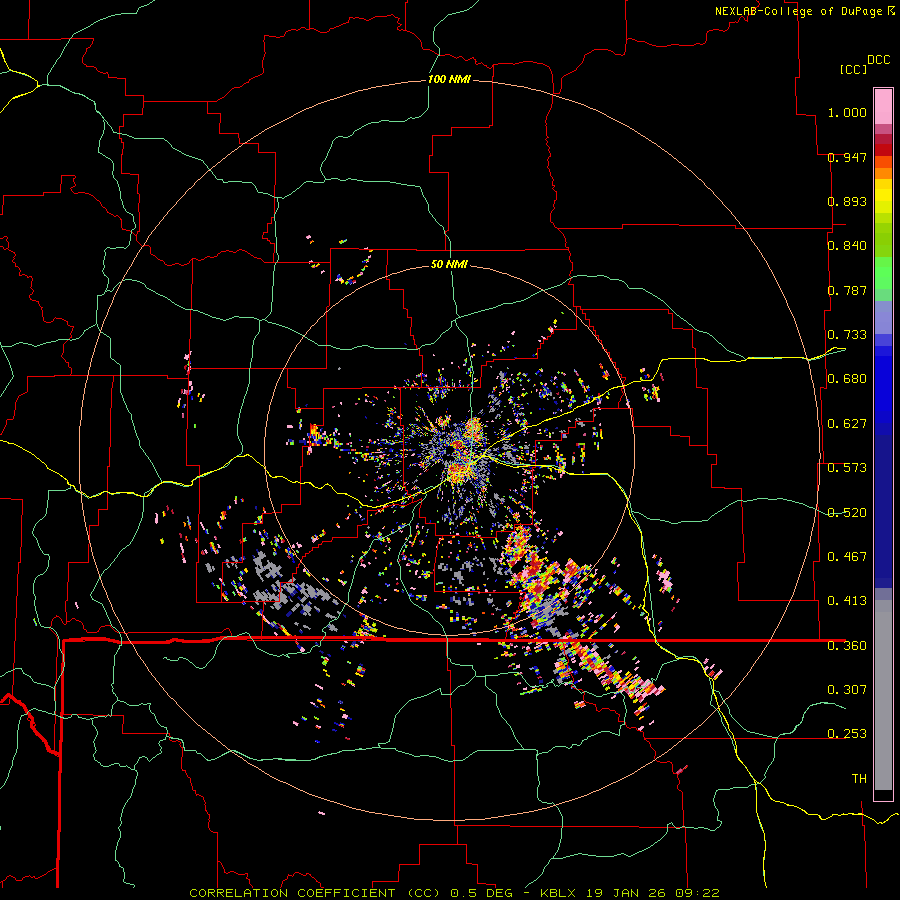Click the "0.5 DEG" elevation angle text

[481, 893]
